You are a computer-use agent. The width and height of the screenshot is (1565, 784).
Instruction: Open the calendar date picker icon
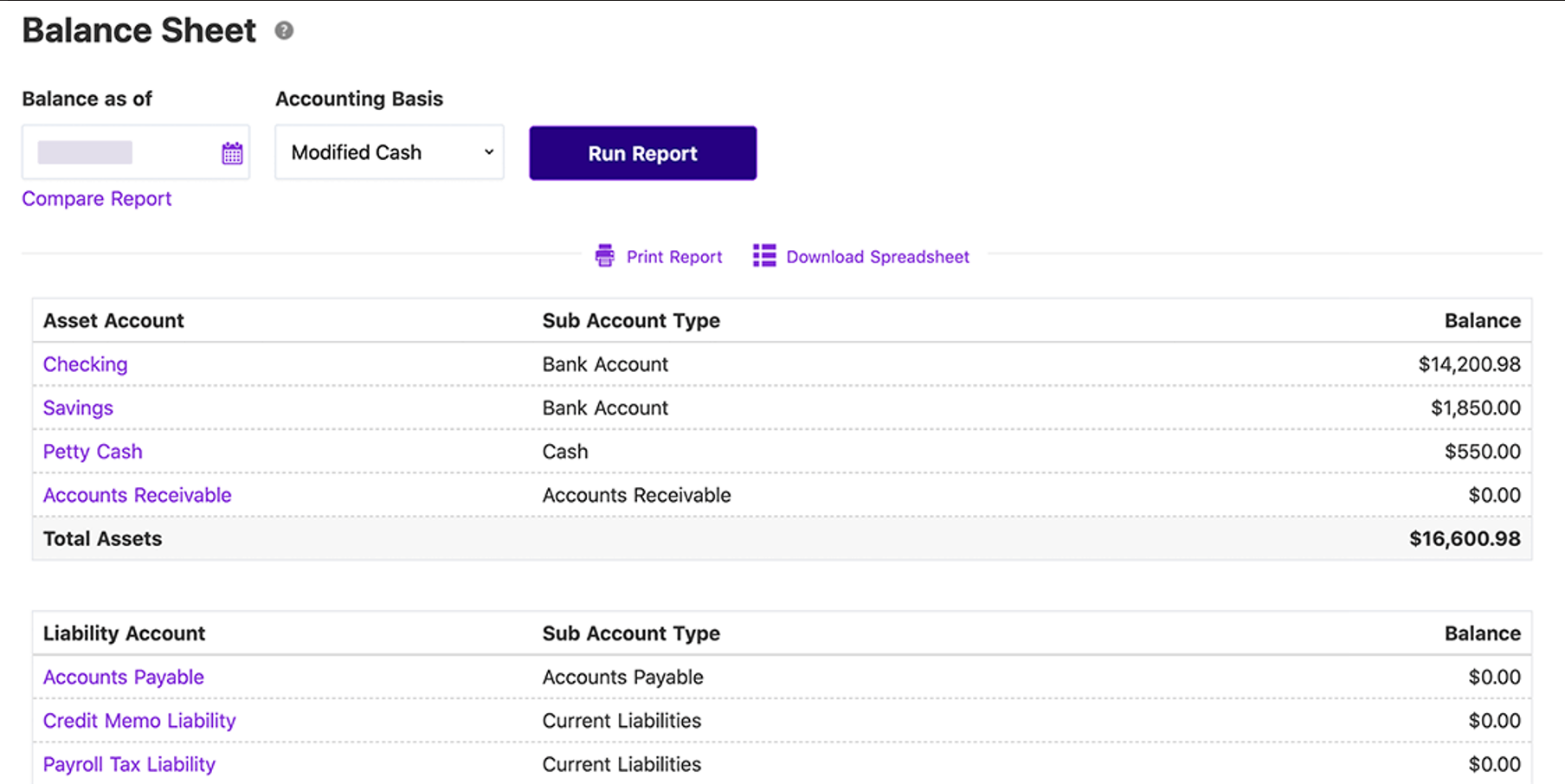point(232,152)
